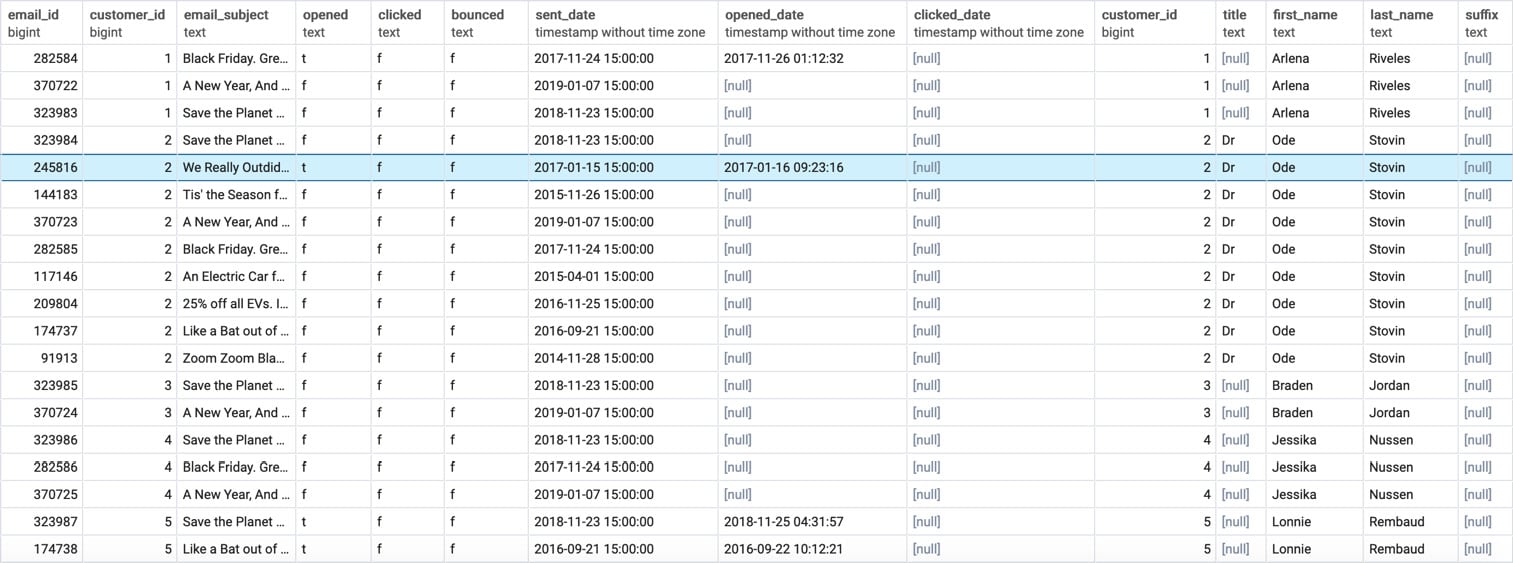Select the clicked_date column header
The width and height of the screenshot is (1513, 563).
click(1001, 23)
